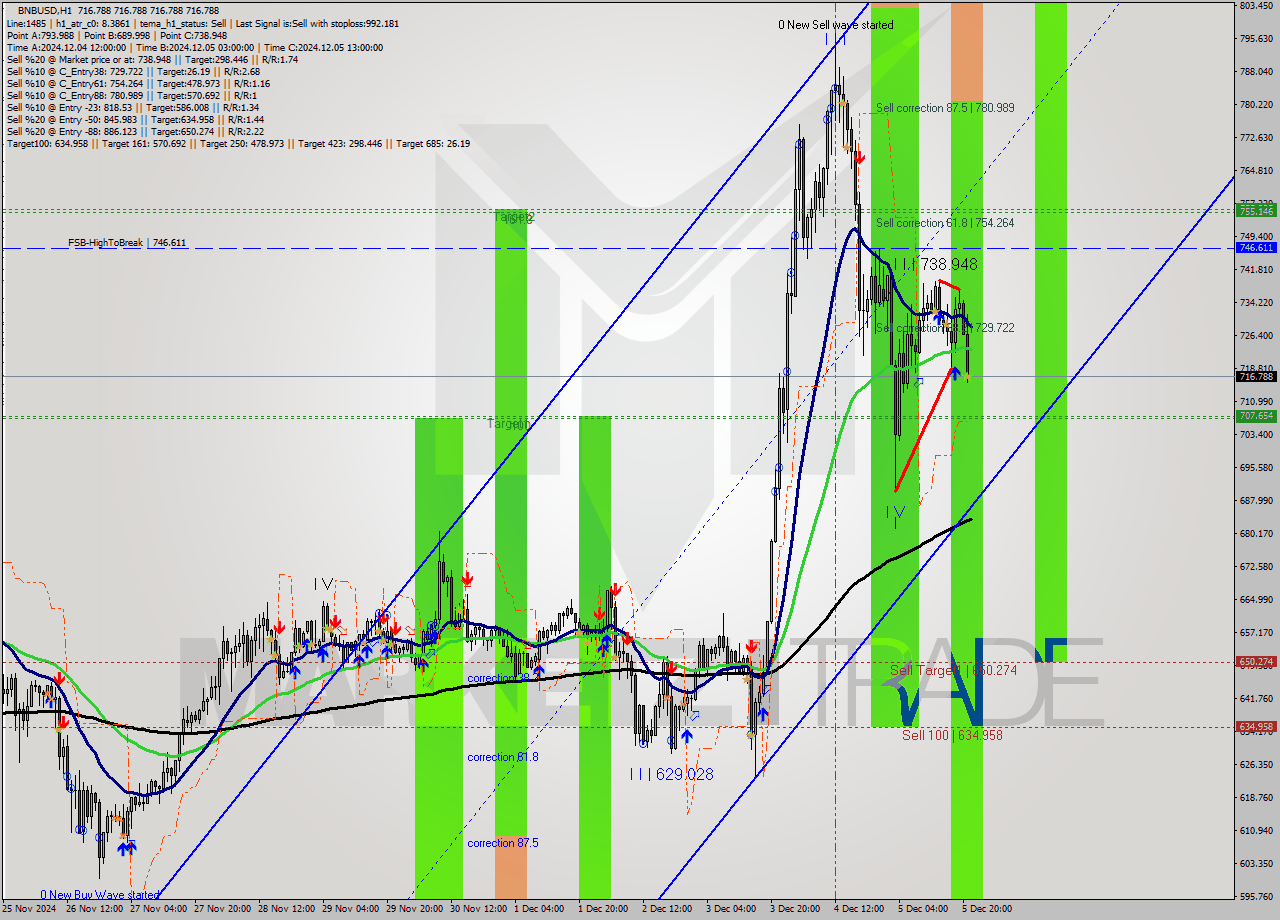Click the '1 Dec 04:00' time axis label
This screenshot has height=920, width=1280.
pos(538,909)
